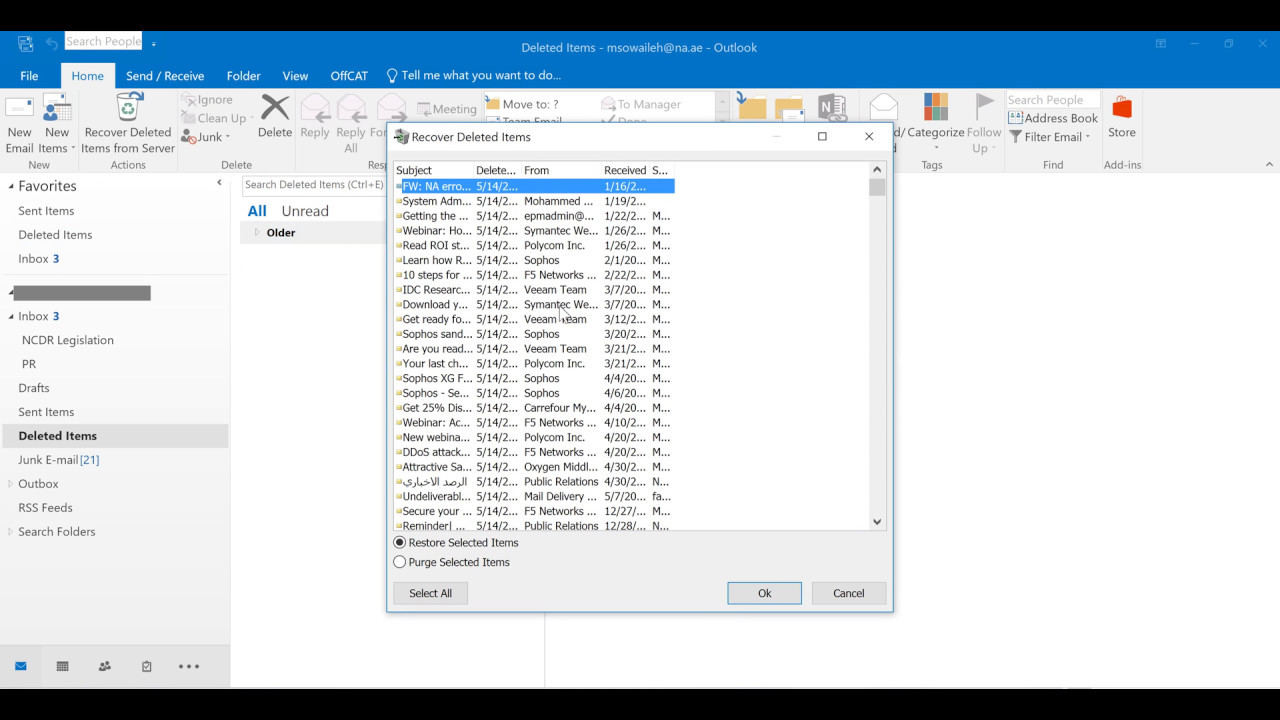Open more navigation options ellipsis
Screen dimensions: 1280x720
[189, 666]
